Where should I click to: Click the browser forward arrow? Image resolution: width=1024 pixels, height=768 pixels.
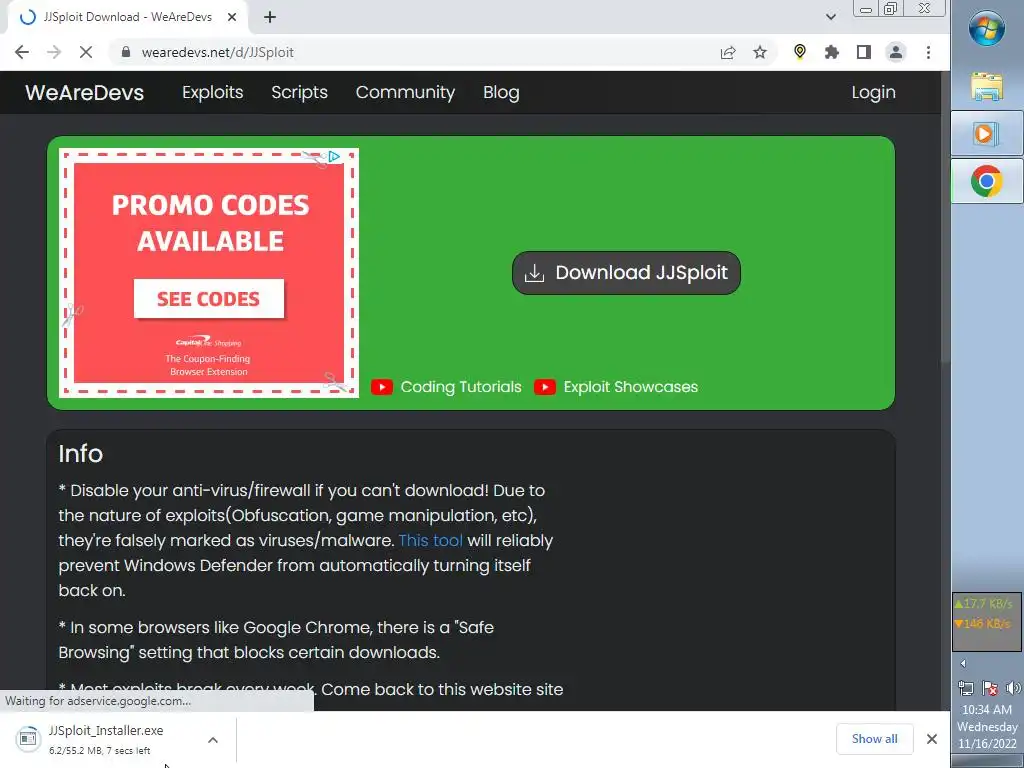tap(54, 52)
